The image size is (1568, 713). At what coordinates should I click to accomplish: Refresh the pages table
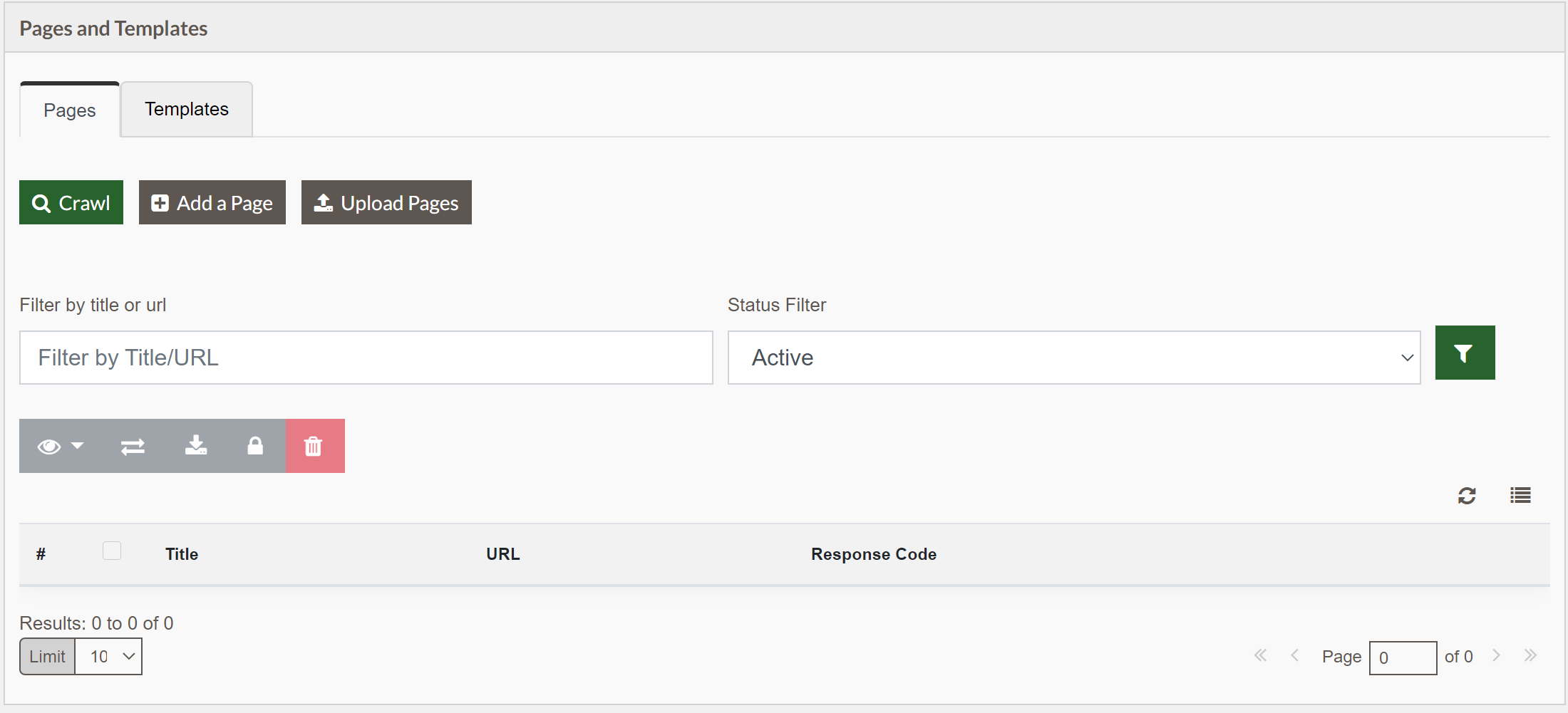1467,495
